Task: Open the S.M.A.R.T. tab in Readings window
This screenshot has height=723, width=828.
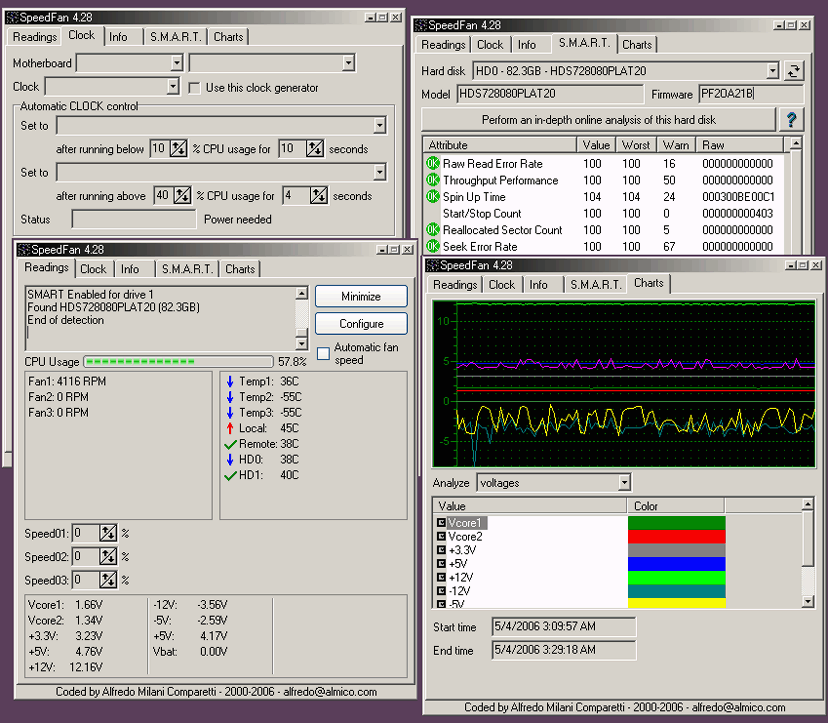Action: 187,269
